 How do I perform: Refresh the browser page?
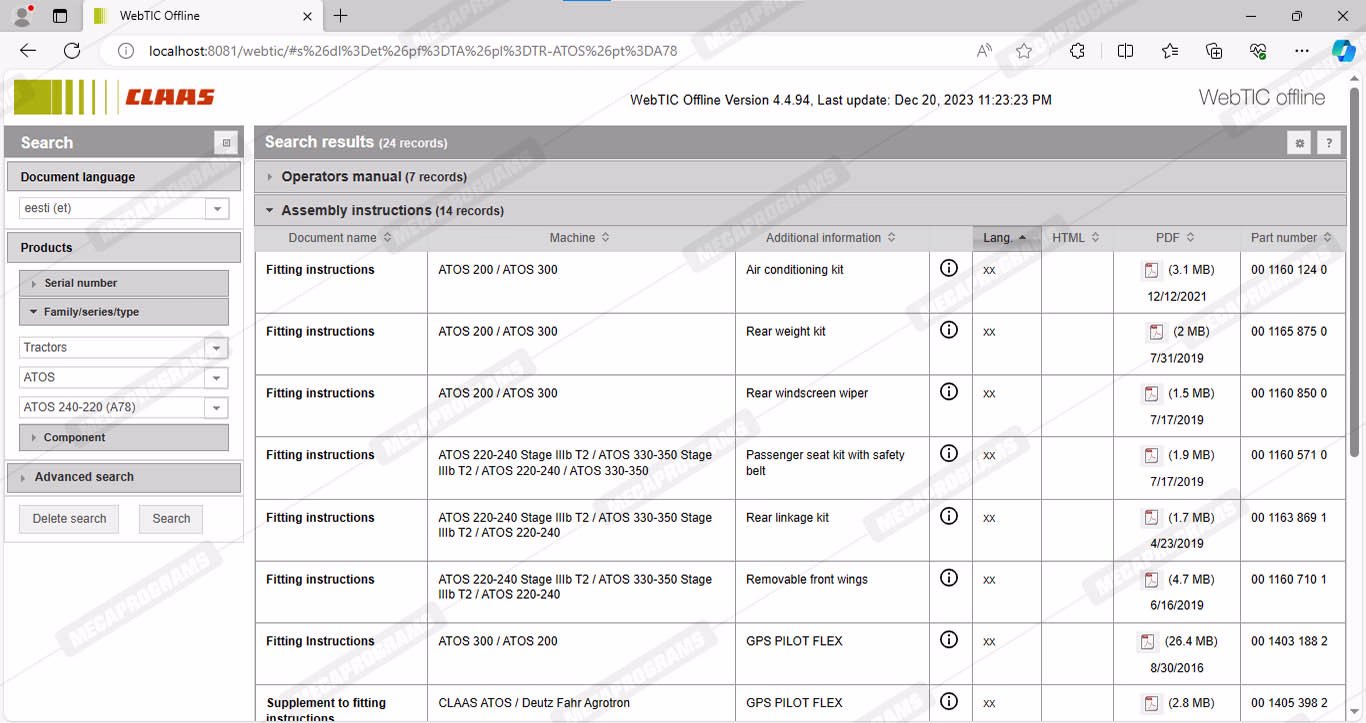(x=72, y=51)
